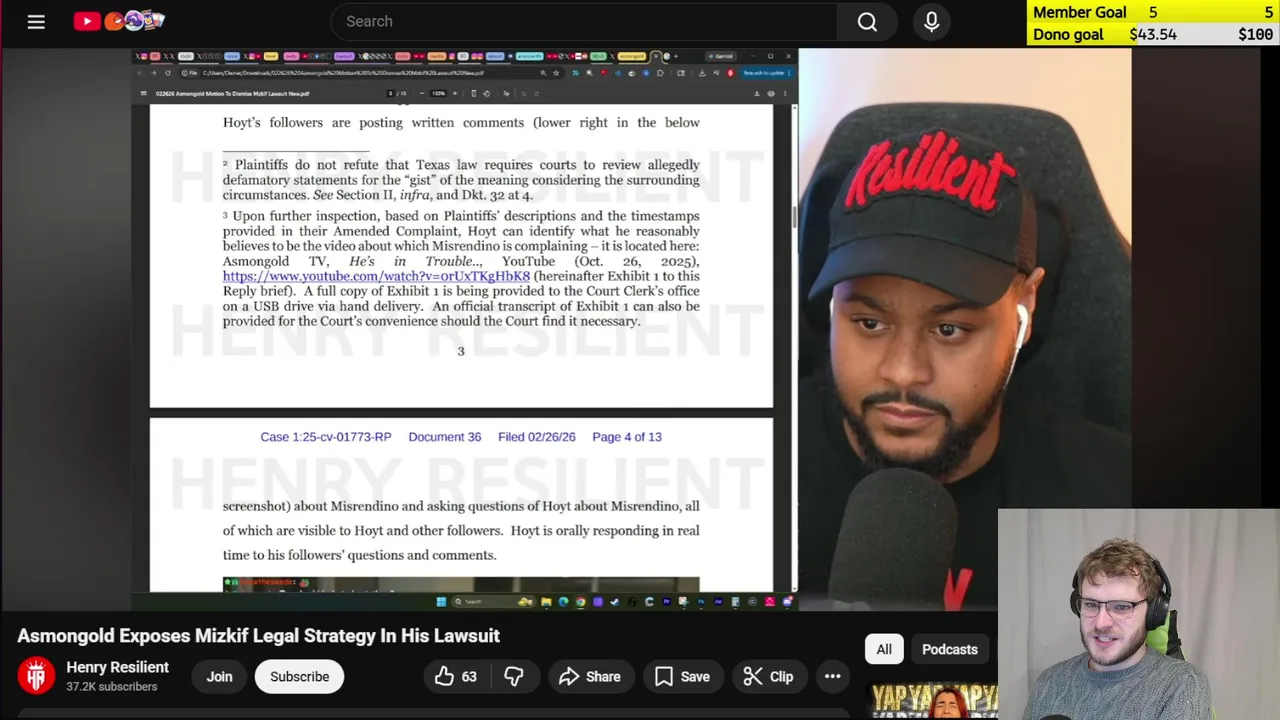Screen dimensions: 1280x720
Task: Open Photoshop in the recorded taskbar
Action: [701, 602]
